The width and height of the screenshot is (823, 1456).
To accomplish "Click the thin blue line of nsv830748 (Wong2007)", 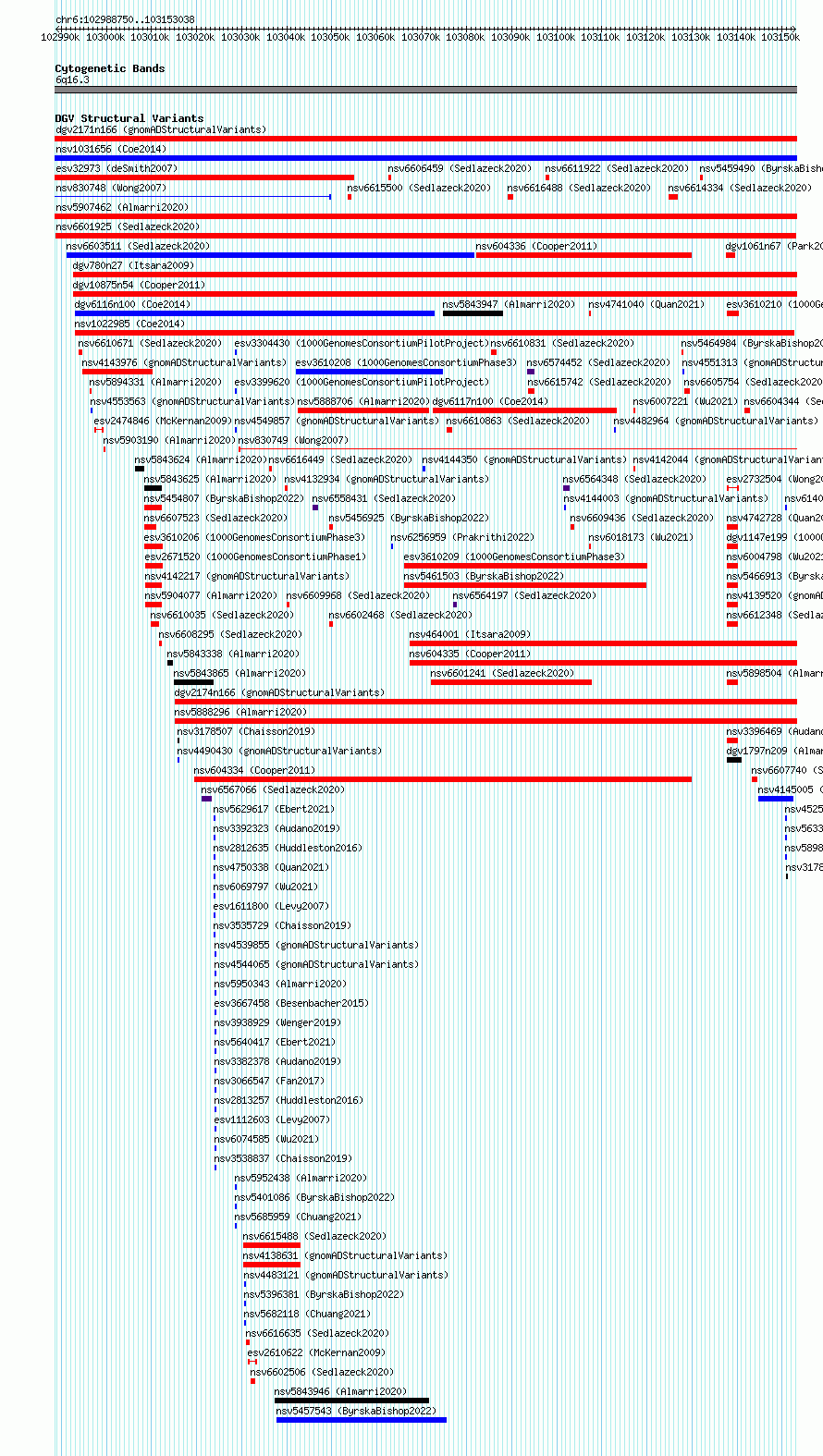I will [192, 196].
